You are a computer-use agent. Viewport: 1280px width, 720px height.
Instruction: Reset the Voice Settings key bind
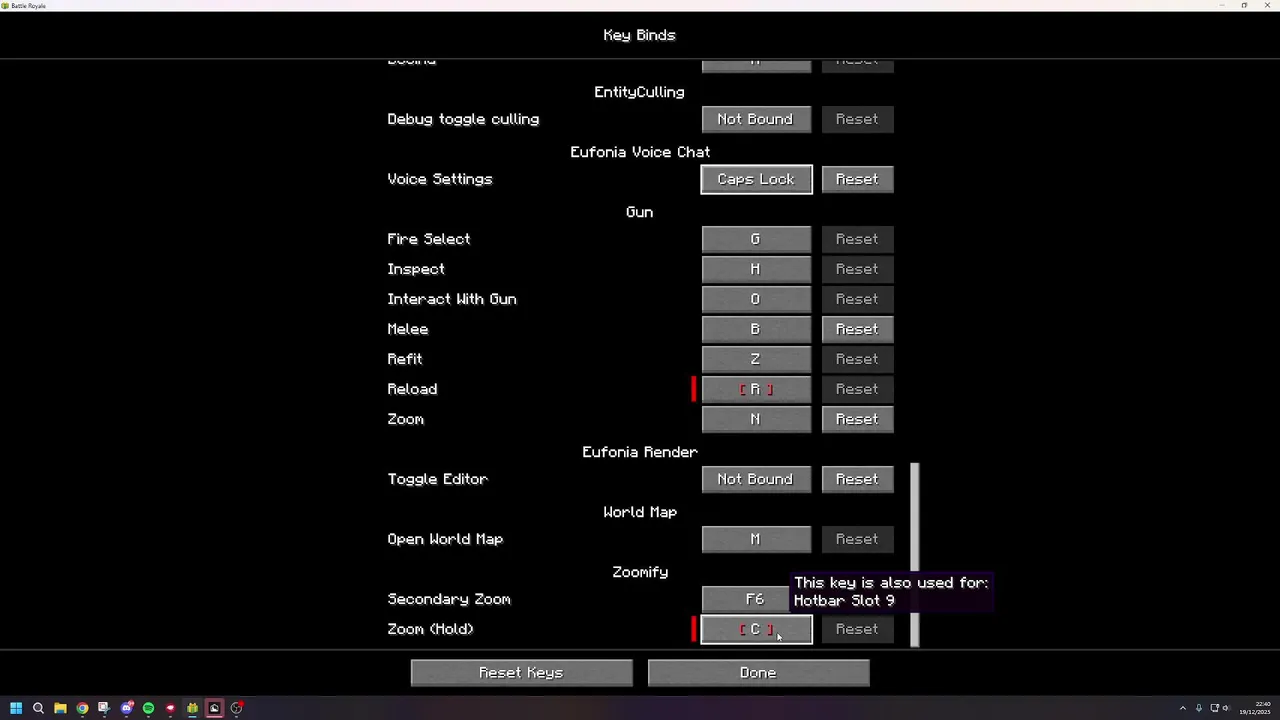[x=857, y=179]
